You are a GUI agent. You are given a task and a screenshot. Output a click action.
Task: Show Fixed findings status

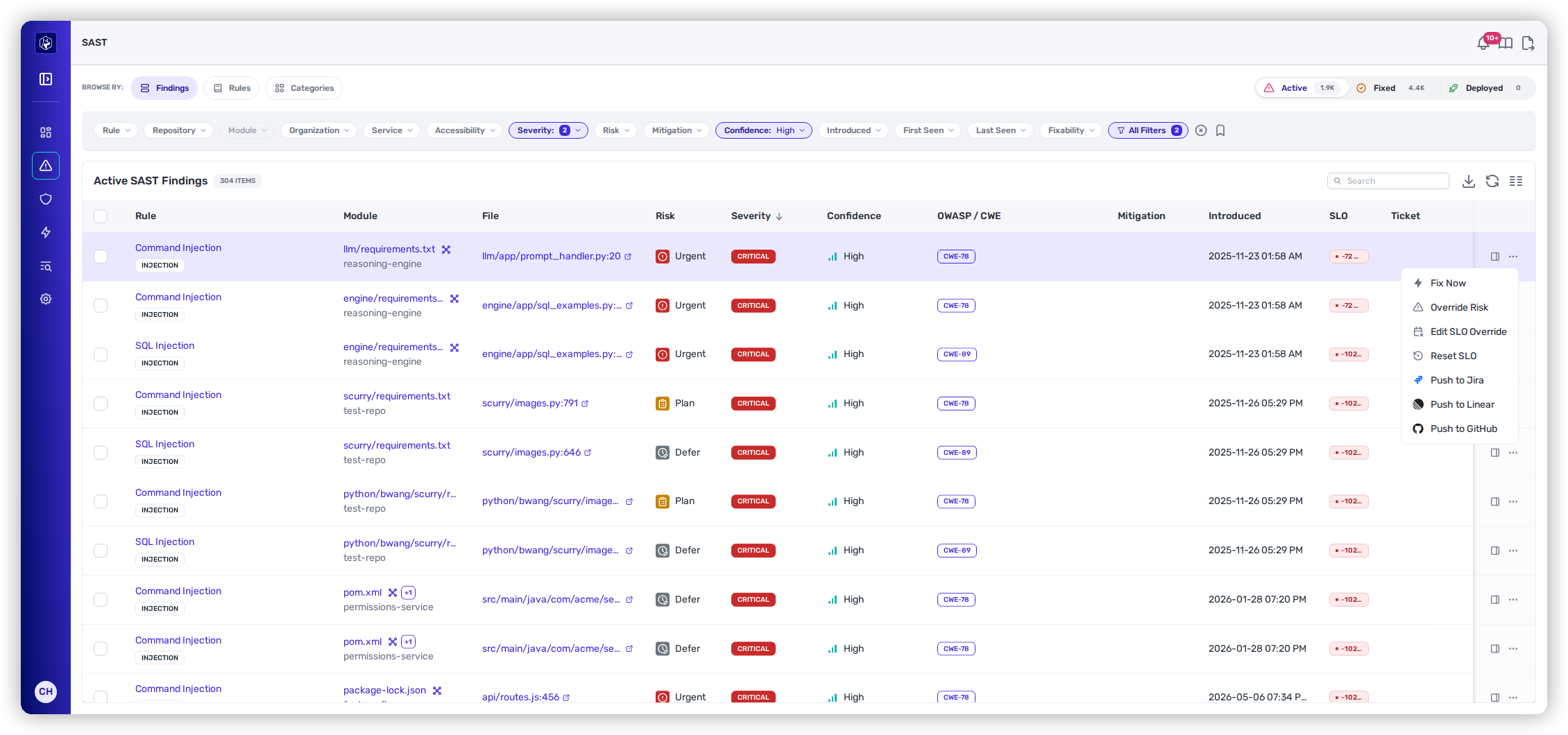click(1393, 88)
